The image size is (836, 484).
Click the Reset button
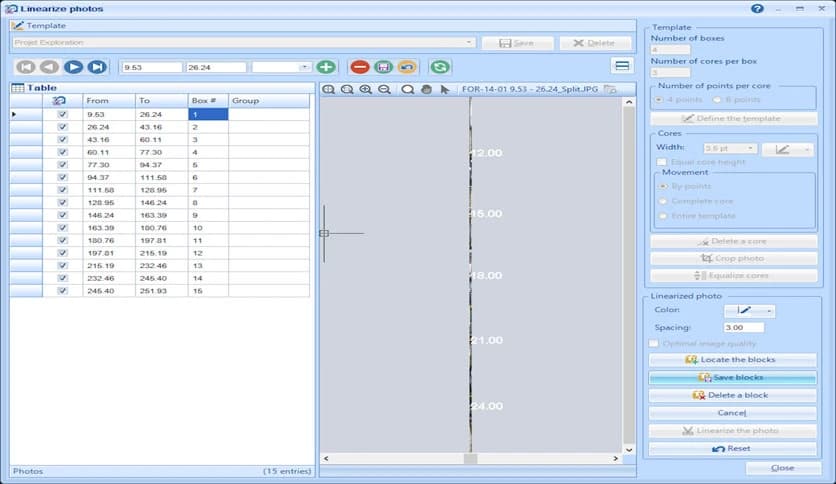pyautogui.click(x=732, y=448)
